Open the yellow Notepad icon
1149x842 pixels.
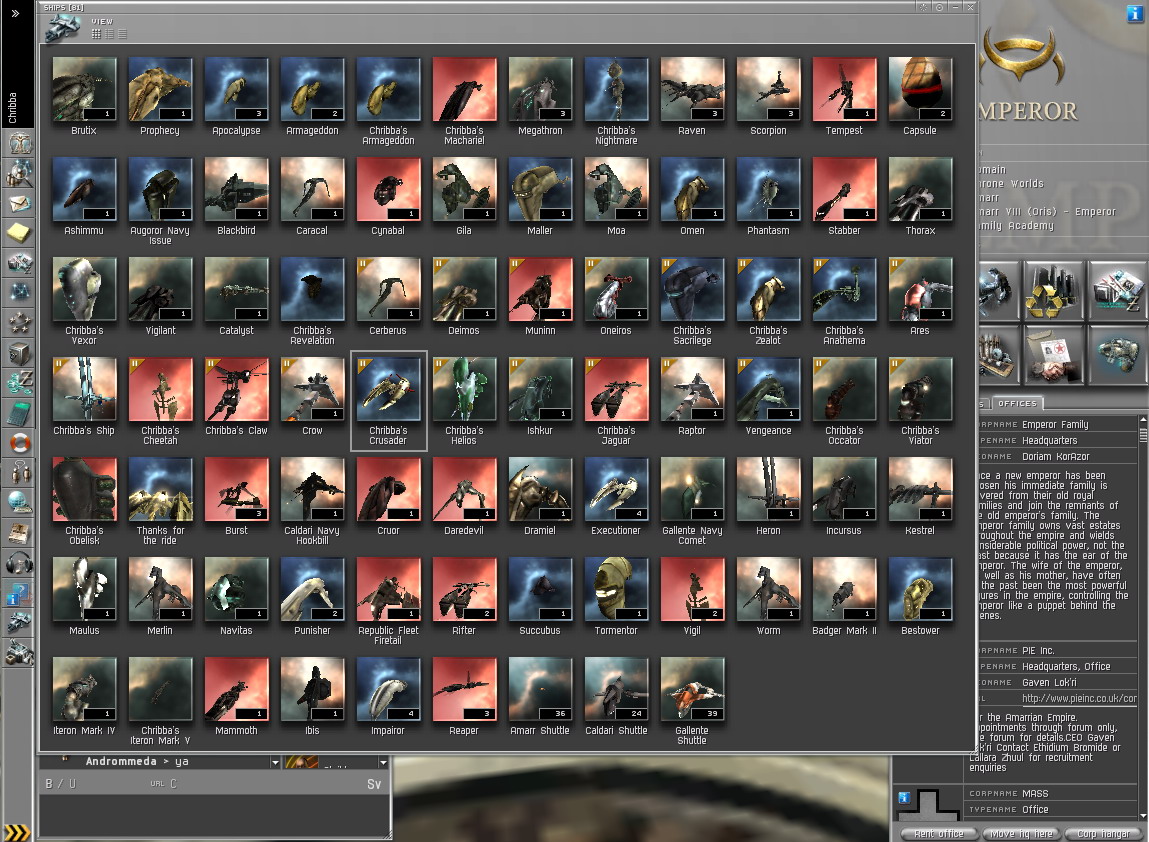19,232
